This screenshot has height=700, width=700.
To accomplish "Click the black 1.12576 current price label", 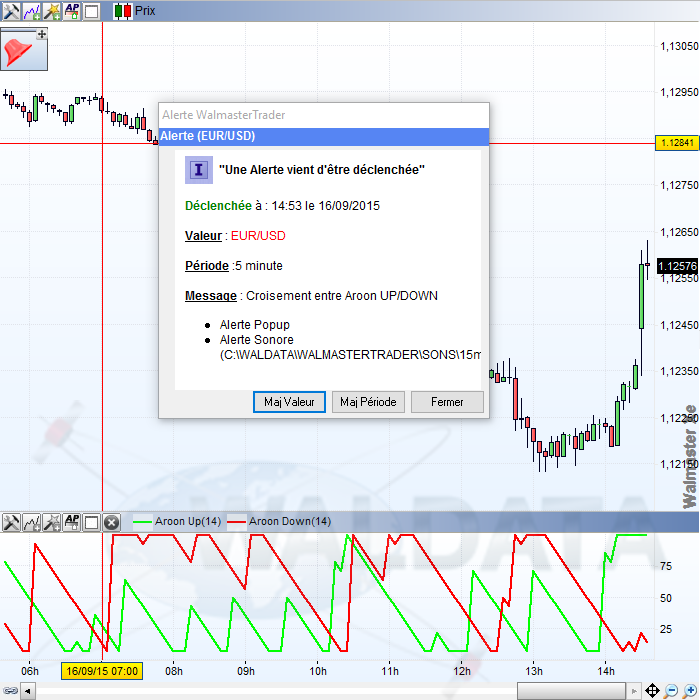I will [x=677, y=266].
